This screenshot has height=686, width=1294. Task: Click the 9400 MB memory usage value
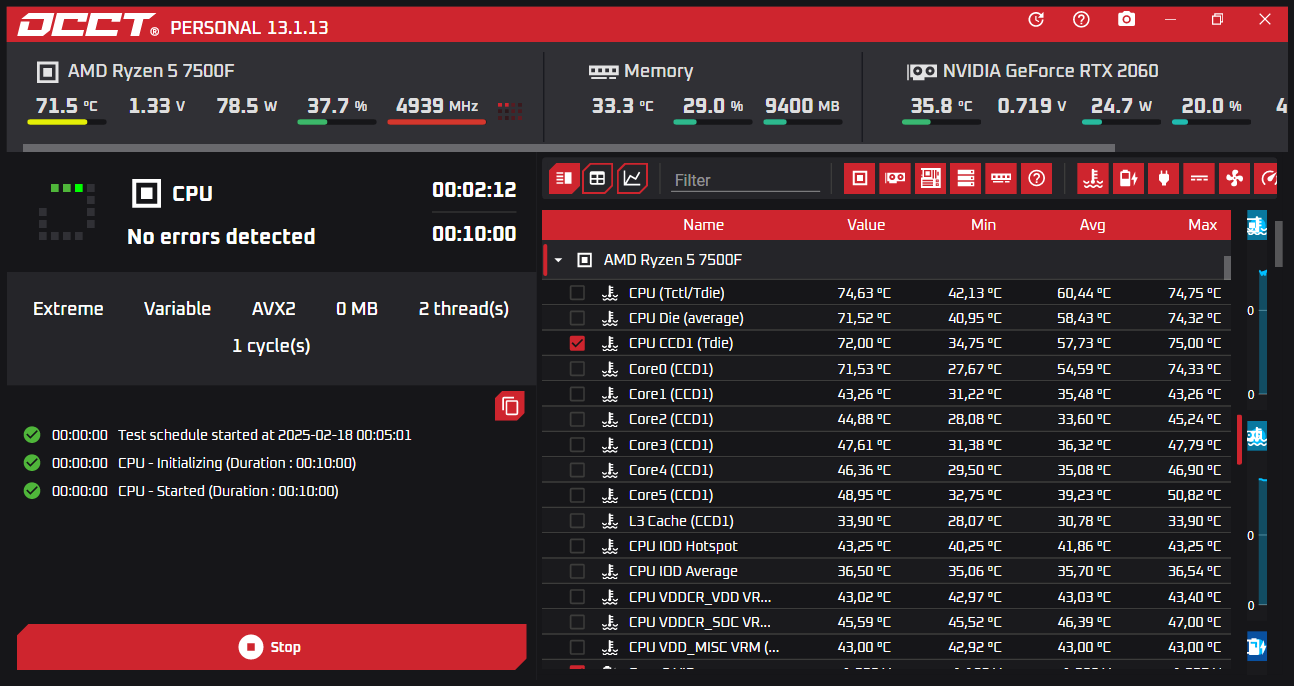802,105
